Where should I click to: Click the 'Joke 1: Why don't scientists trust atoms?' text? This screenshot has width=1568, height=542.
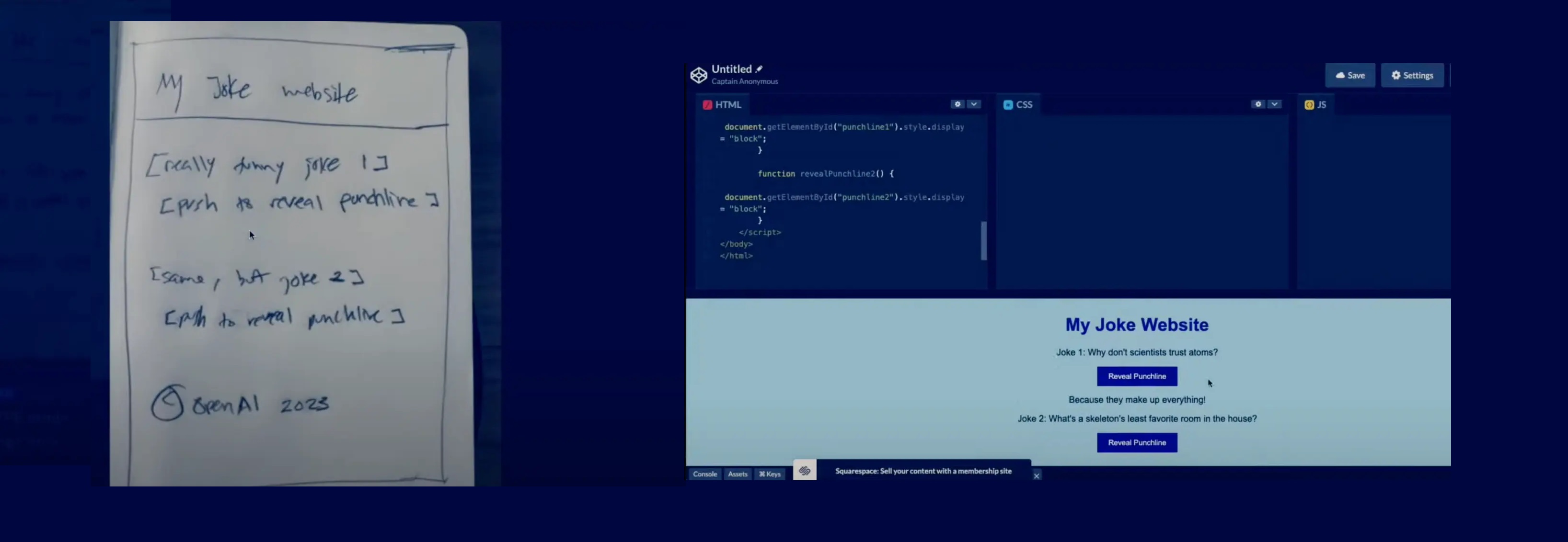(x=1136, y=352)
